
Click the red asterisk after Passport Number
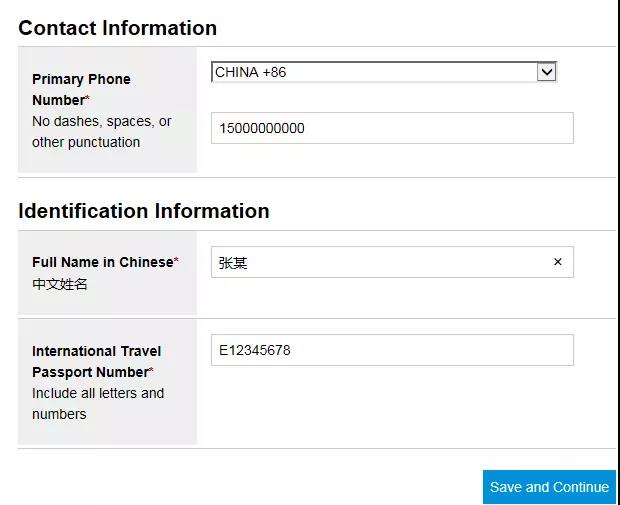tap(151, 369)
